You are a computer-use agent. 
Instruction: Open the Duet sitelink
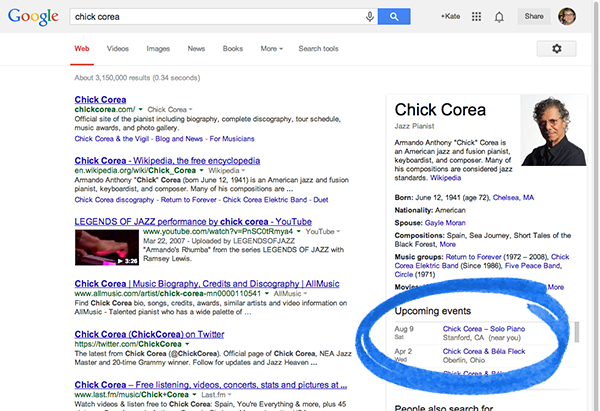point(321,200)
